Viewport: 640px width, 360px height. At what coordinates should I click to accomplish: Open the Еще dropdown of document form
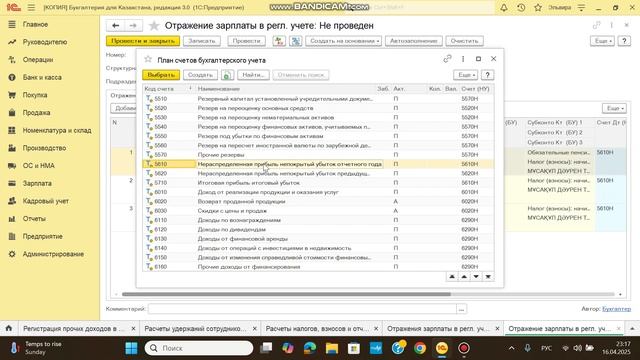click(602, 41)
